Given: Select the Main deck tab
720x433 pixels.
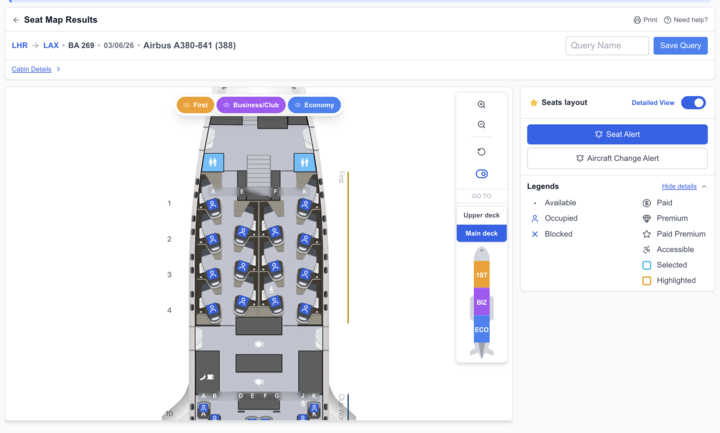Looking at the screenshot, I should [x=481, y=233].
